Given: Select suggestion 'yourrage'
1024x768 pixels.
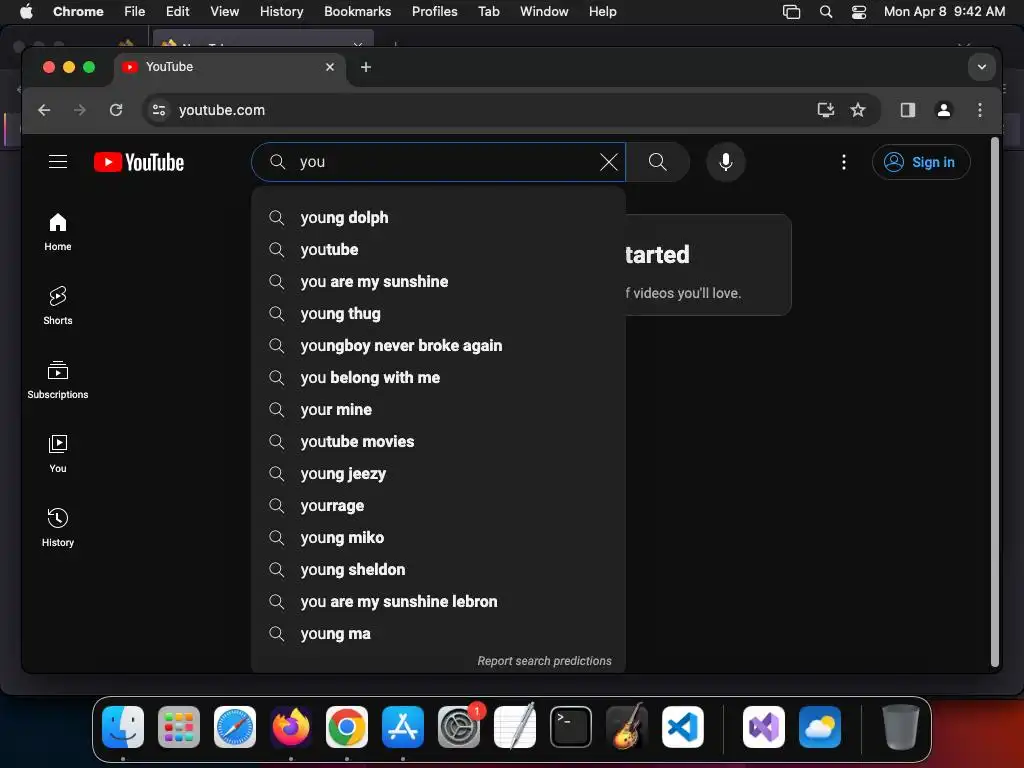Looking at the screenshot, I should tap(438, 505).
